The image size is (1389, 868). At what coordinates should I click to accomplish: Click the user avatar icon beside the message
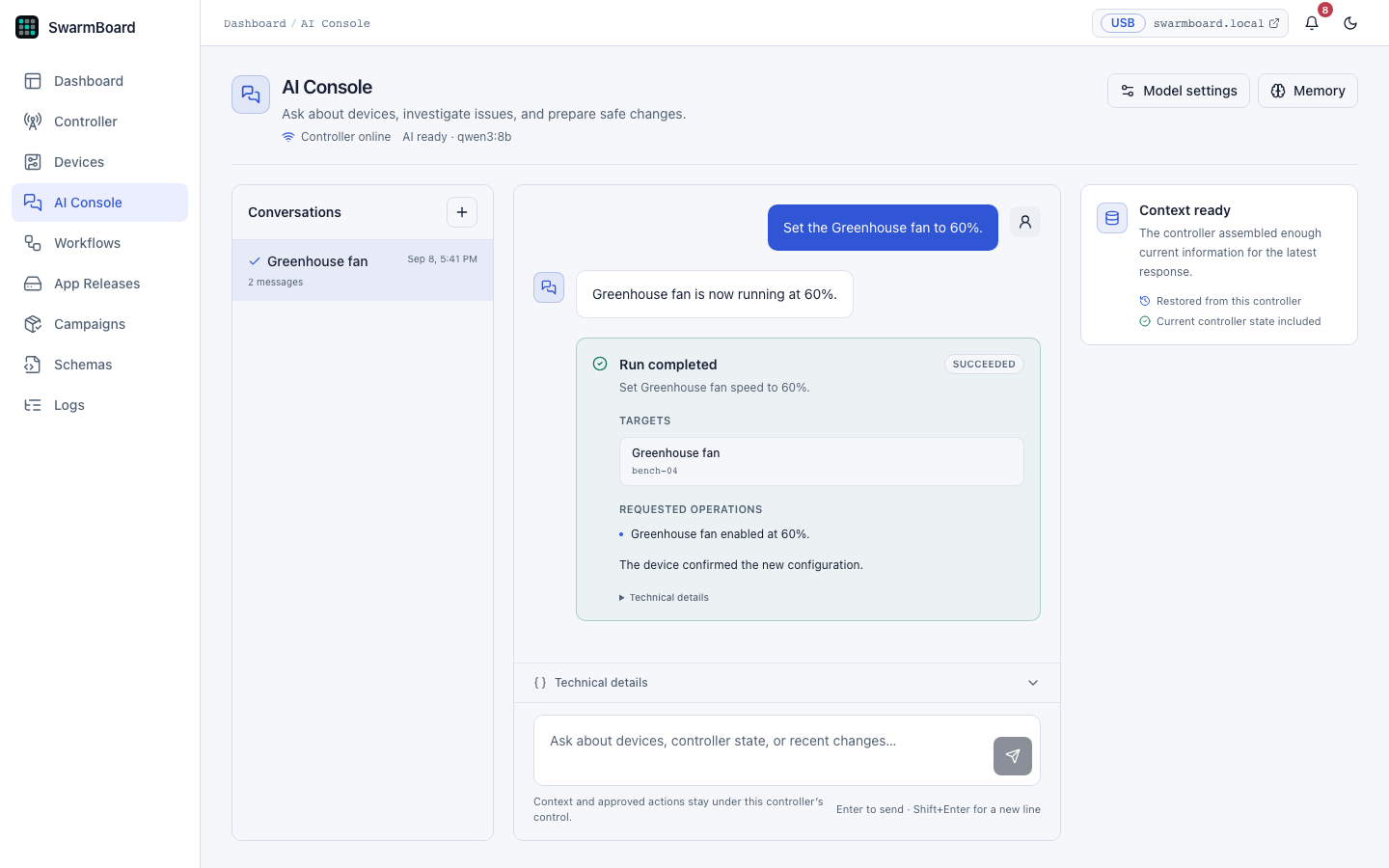[x=1025, y=222]
